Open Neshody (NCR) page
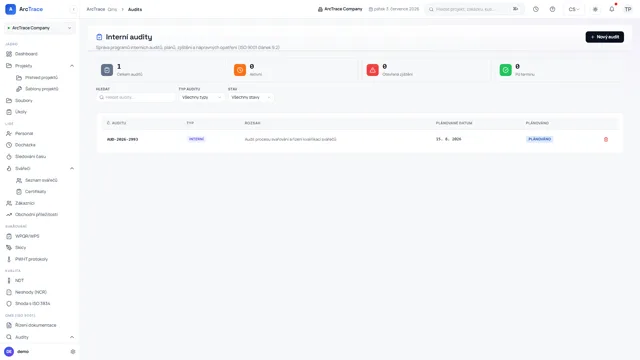Image resolution: width=640 pixels, height=360 pixels. tap(31, 292)
